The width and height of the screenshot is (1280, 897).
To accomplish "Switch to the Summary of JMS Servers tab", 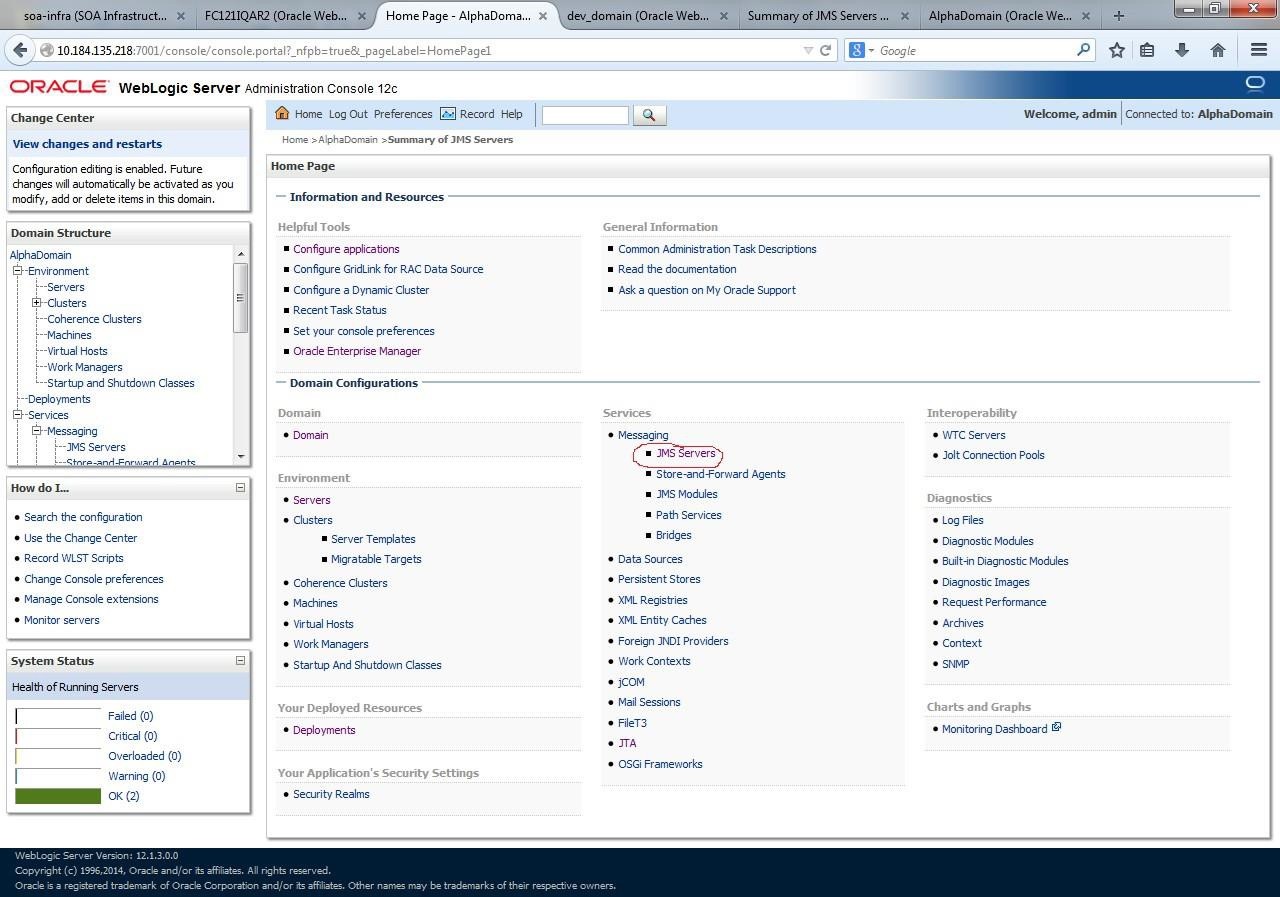I will [x=818, y=15].
